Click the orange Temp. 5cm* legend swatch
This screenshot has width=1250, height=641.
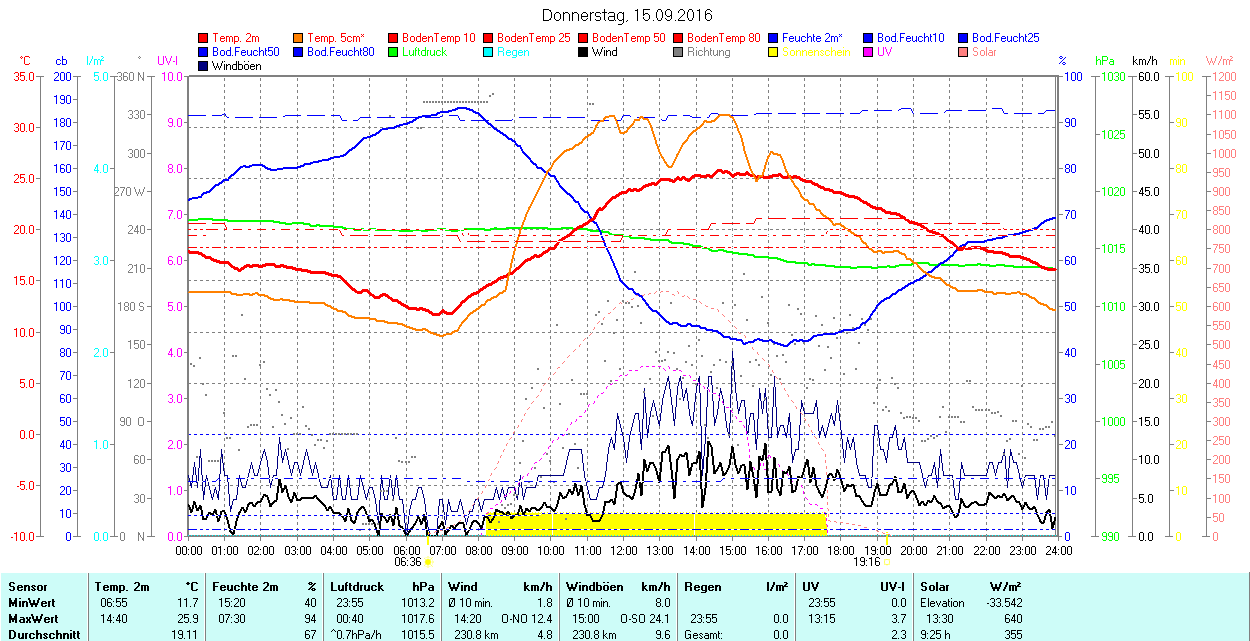point(299,38)
